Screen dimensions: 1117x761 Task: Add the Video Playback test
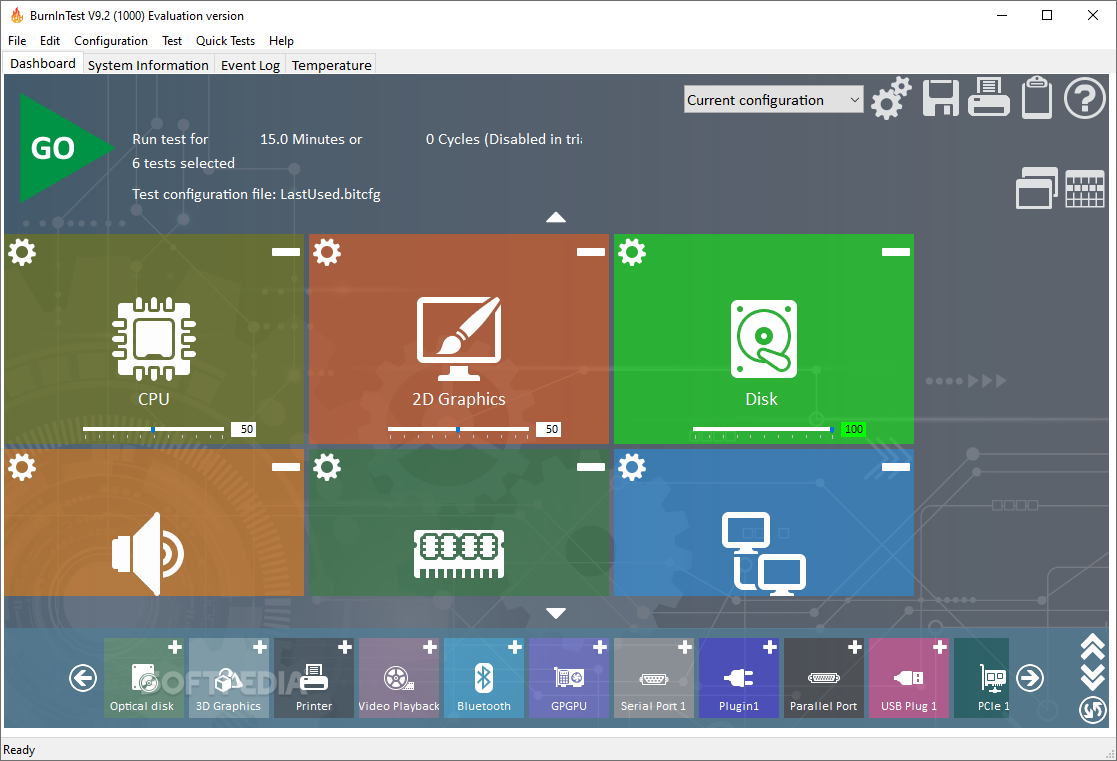tap(430, 647)
